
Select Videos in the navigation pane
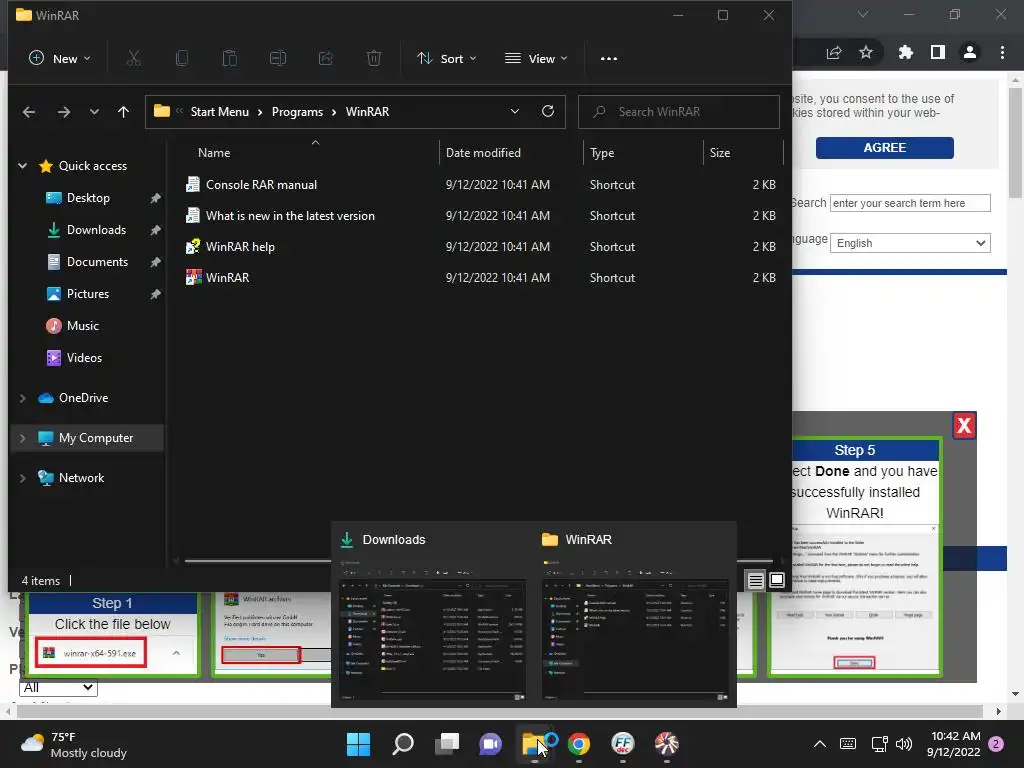(84, 358)
